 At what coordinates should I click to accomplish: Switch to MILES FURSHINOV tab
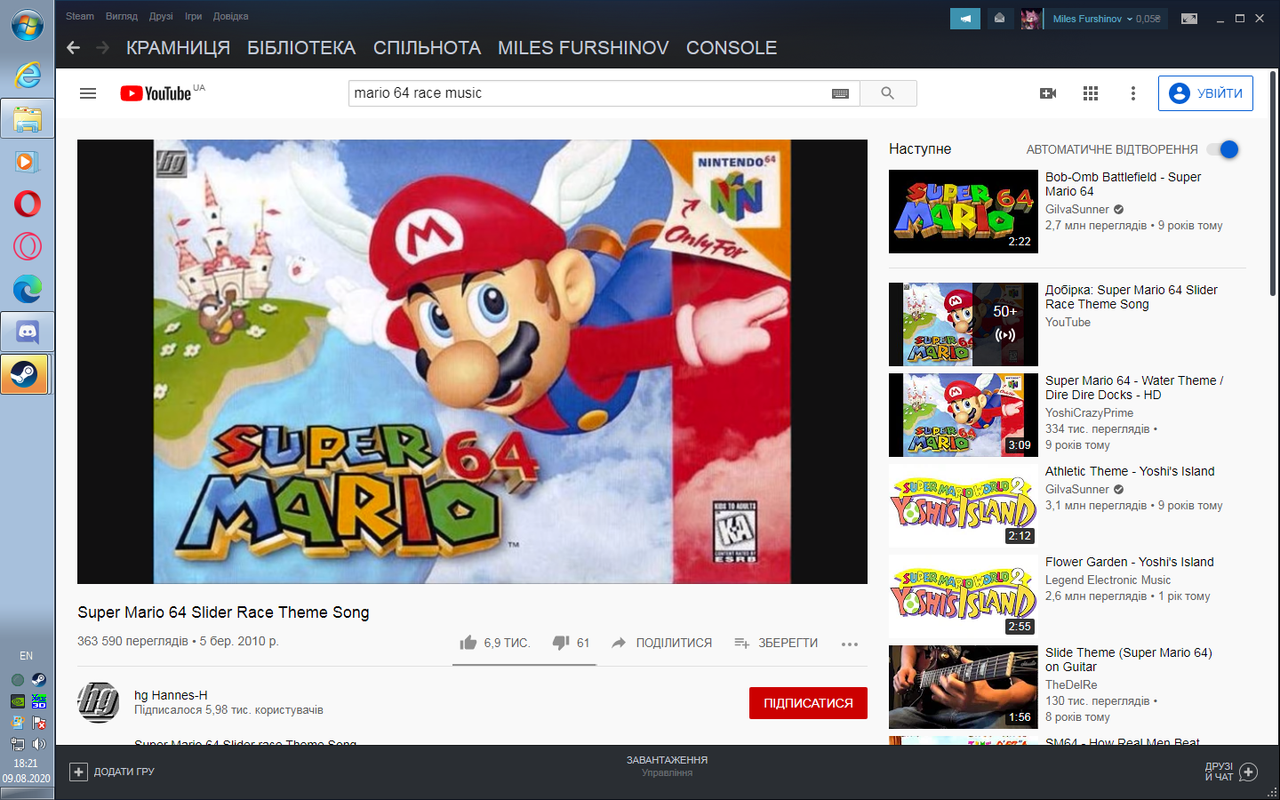[x=583, y=47]
